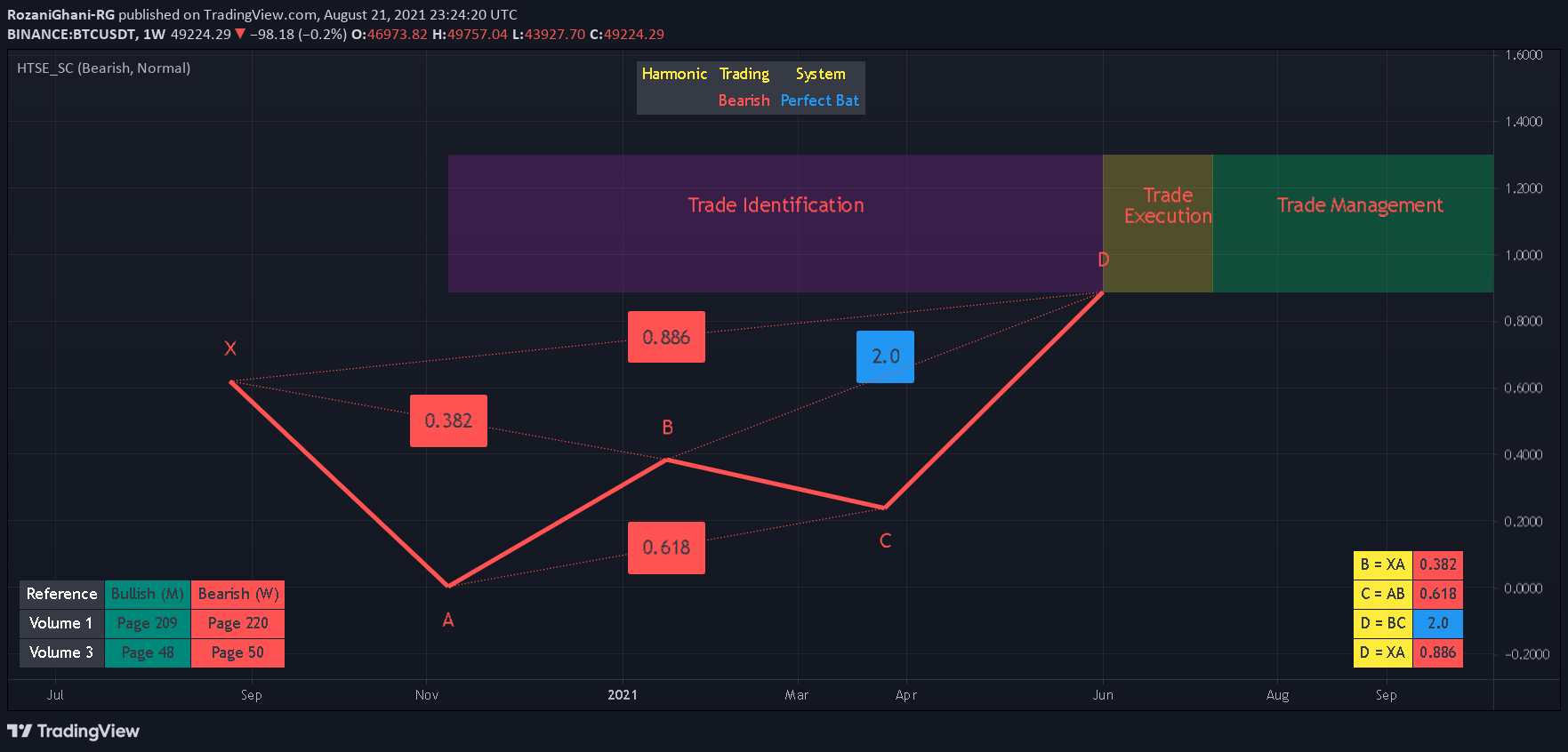This screenshot has width=1568, height=752.
Task: Click the D = XA yellow cell
Action: coord(1383,652)
